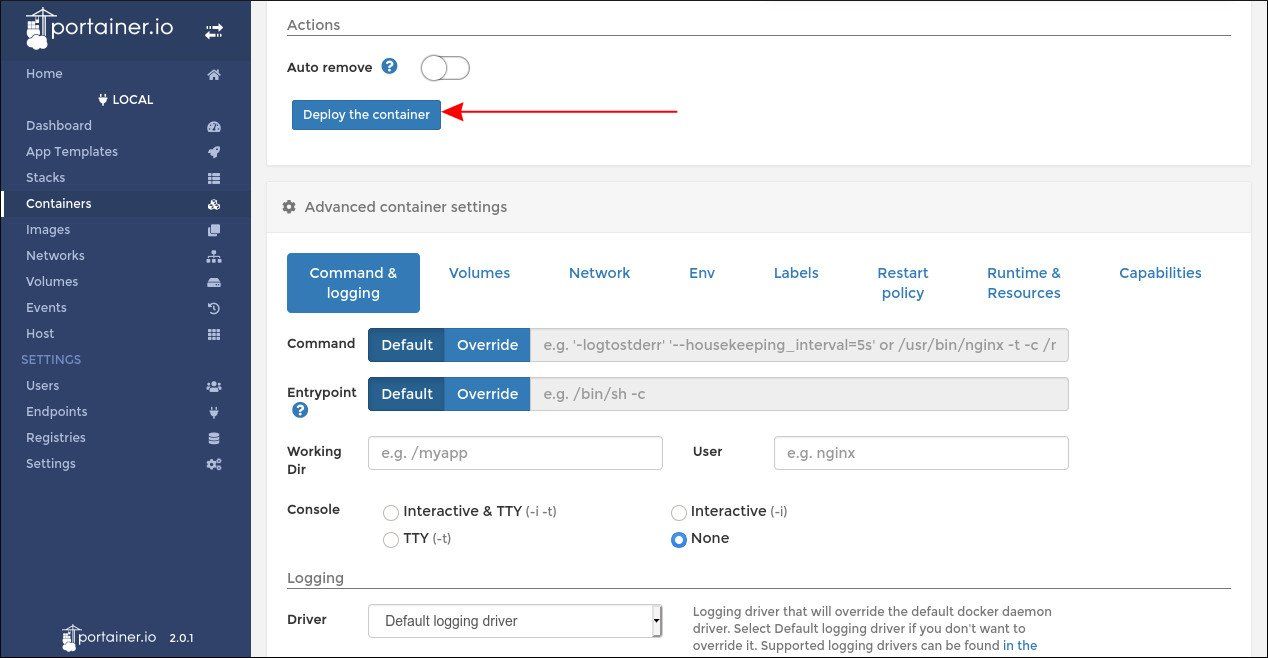Screen dimensions: 1268x658
Task: Click Deploy the container
Action: pyautogui.click(x=365, y=114)
